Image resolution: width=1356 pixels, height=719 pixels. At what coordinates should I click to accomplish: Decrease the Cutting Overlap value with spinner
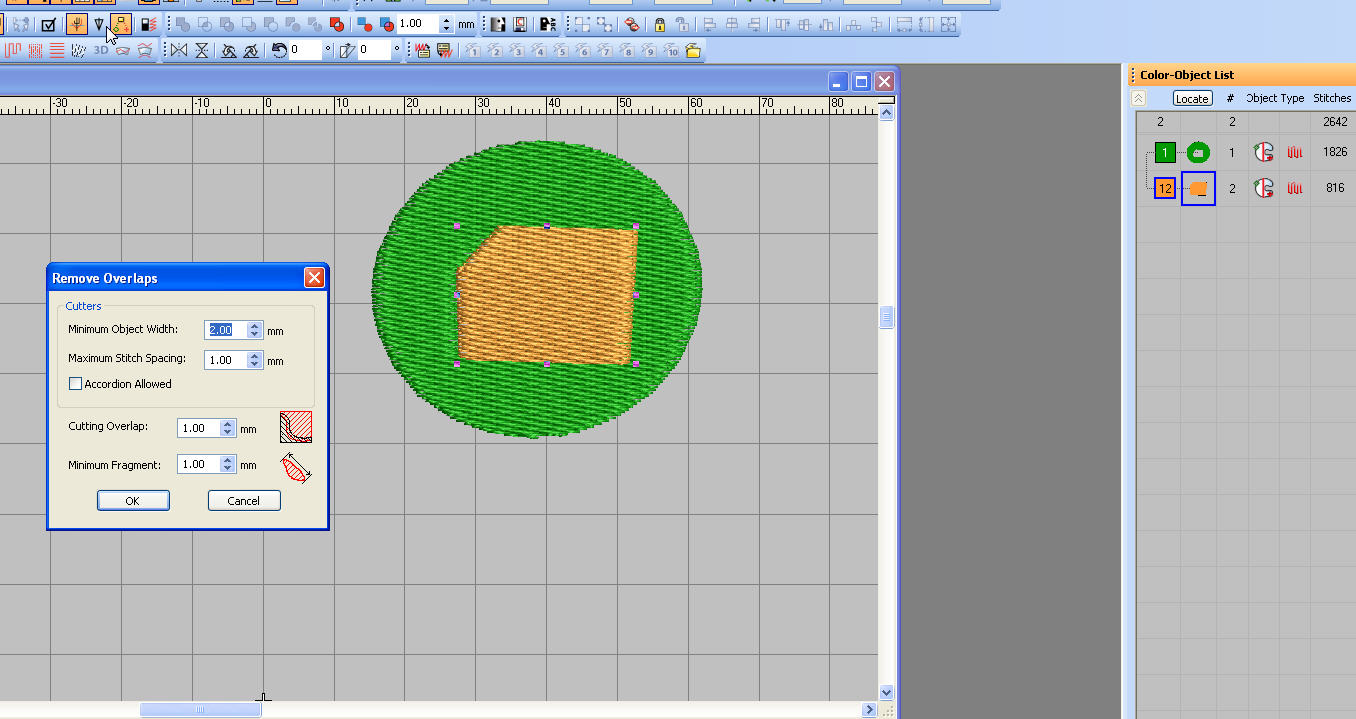[x=228, y=433]
